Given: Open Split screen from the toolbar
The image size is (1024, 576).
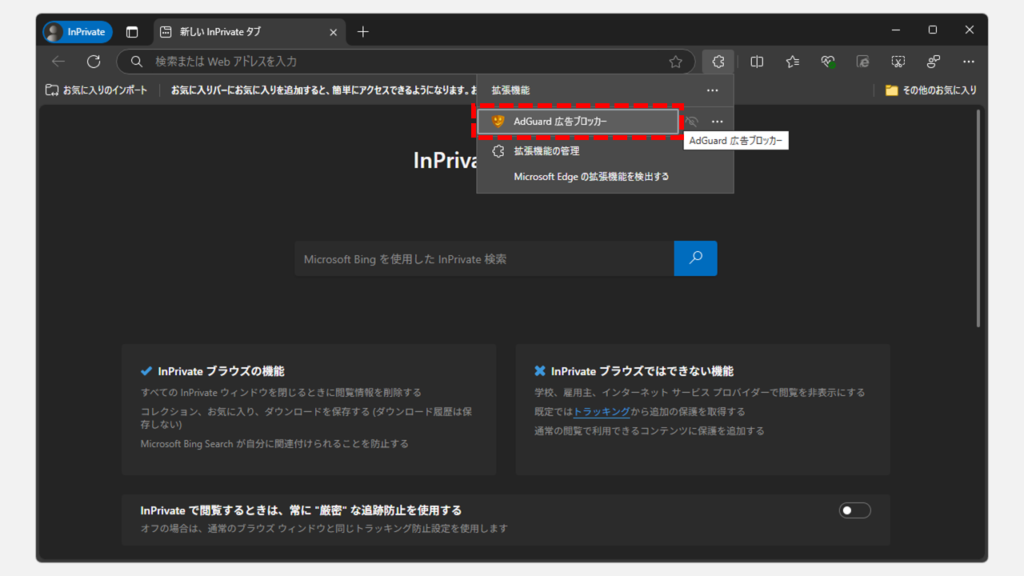Looking at the screenshot, I should coord(757,62).
